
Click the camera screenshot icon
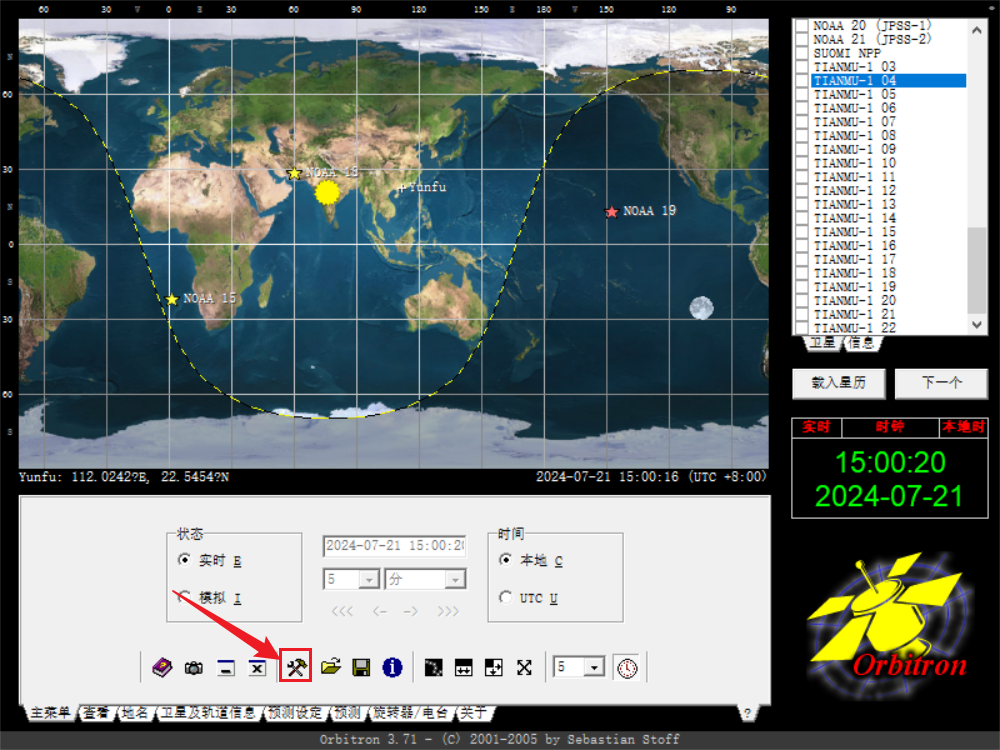coord(194,668)
